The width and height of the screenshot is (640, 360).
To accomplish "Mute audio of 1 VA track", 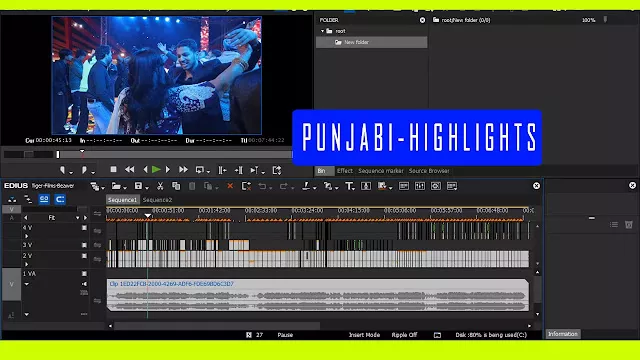I will [x=84, y=284].
